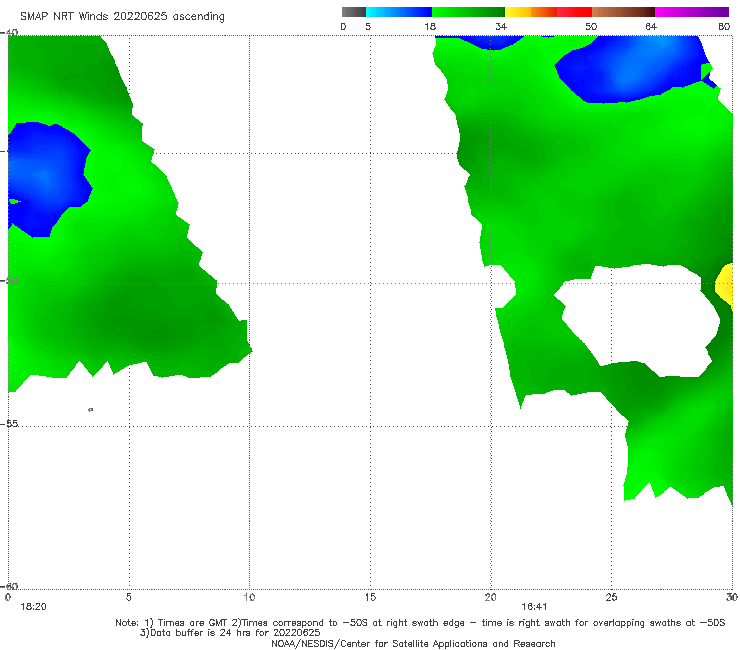This screenshot has height=650, width=740.
Task: Click the red segment of the color bar
Action: tap(574, 12)
